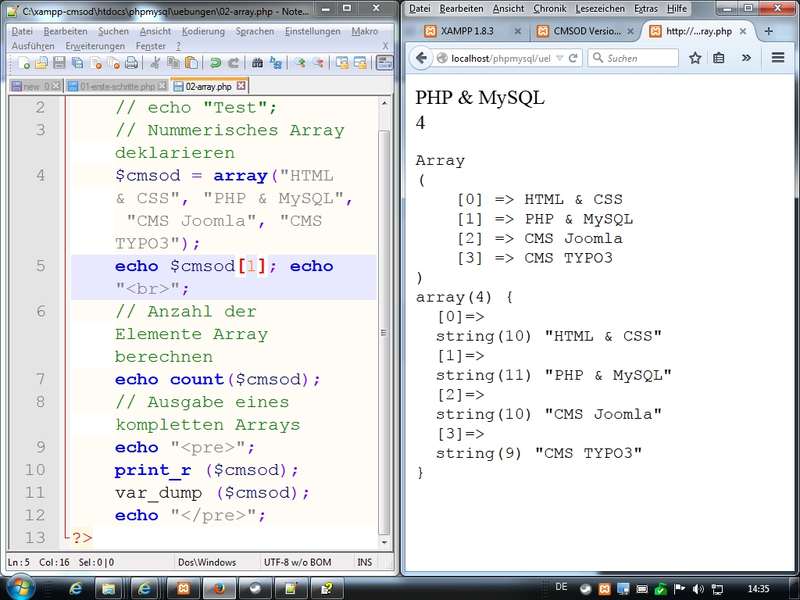Image resolution: width=800 pixels, height=600 pixels.
Task: Go back with the Firefox back arrow
Action: pos(422,58)
